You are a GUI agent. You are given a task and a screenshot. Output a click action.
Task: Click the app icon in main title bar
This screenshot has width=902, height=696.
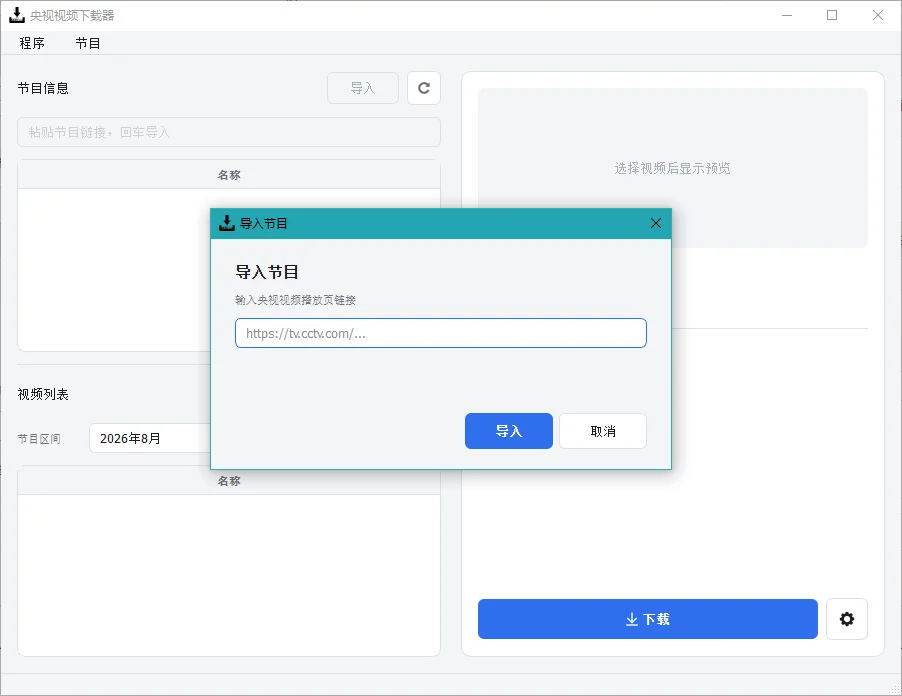point(17,15)
